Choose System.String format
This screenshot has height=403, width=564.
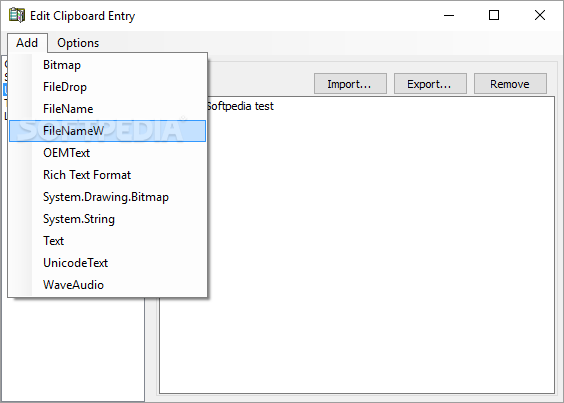pos(107,219)
